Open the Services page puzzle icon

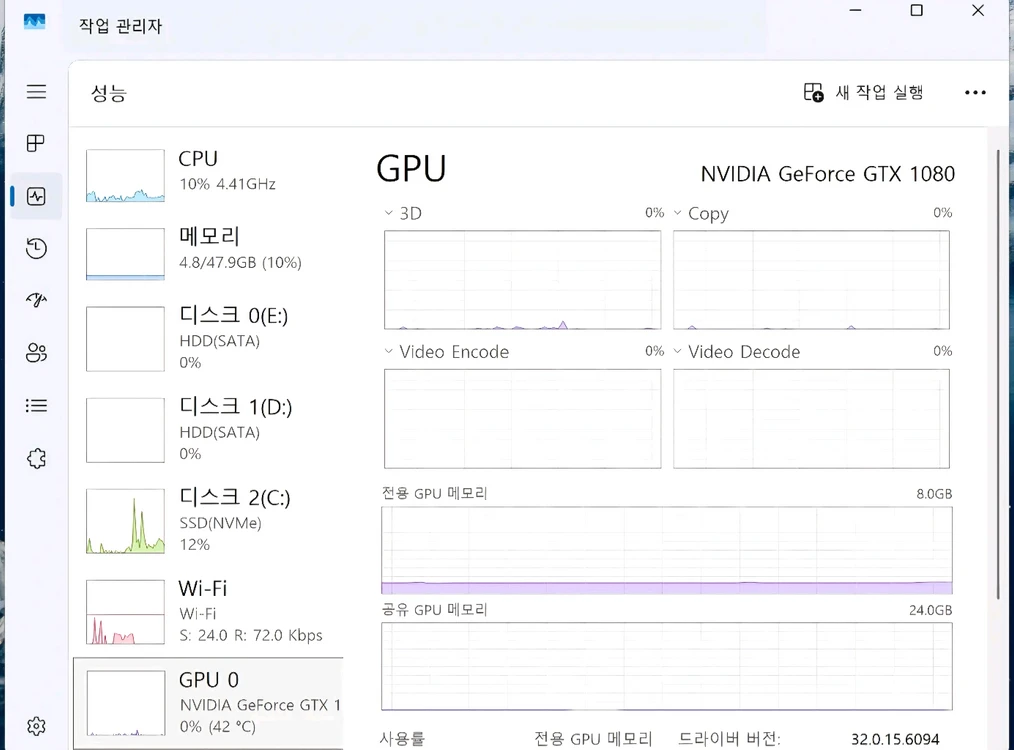click(36, 458)
